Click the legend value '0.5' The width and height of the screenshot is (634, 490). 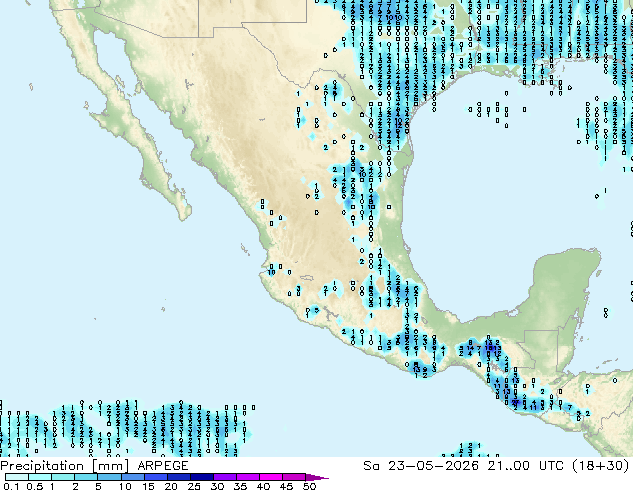click(x=34, y=486)
